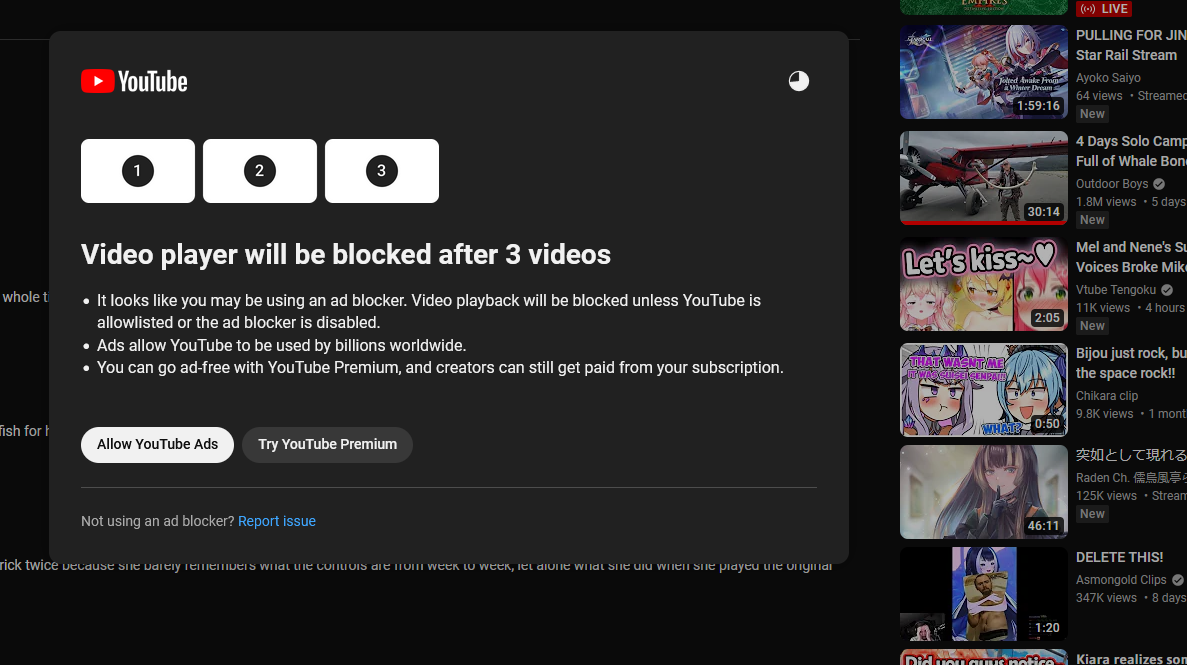
Task: Visit the Ayoko Saiyo channel name
Action: [1108, 78]
